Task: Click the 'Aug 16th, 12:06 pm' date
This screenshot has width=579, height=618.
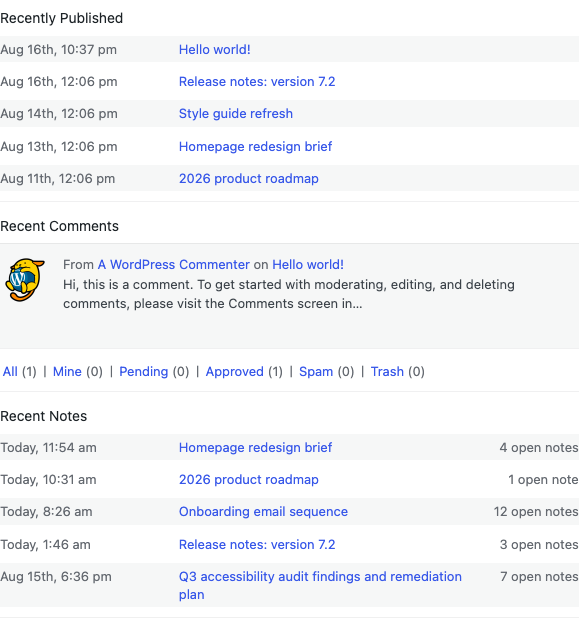Action: pos(59,82)
